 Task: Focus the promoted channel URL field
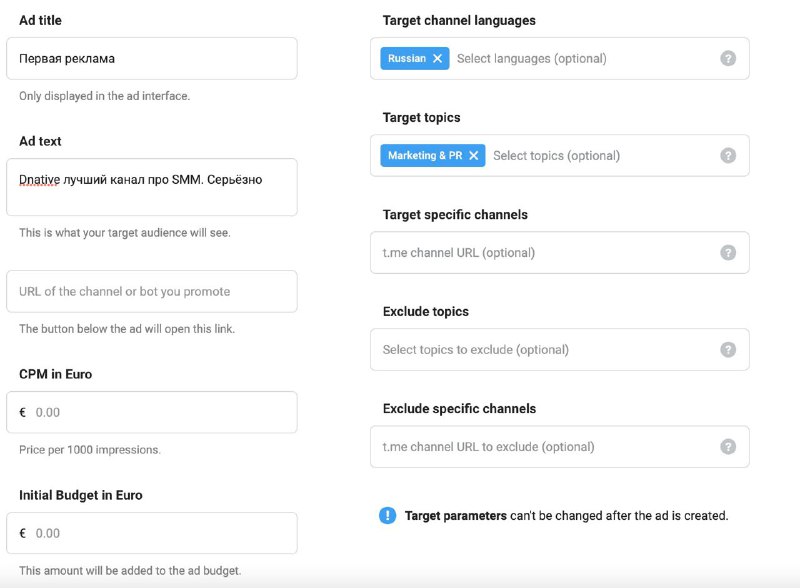152,291
